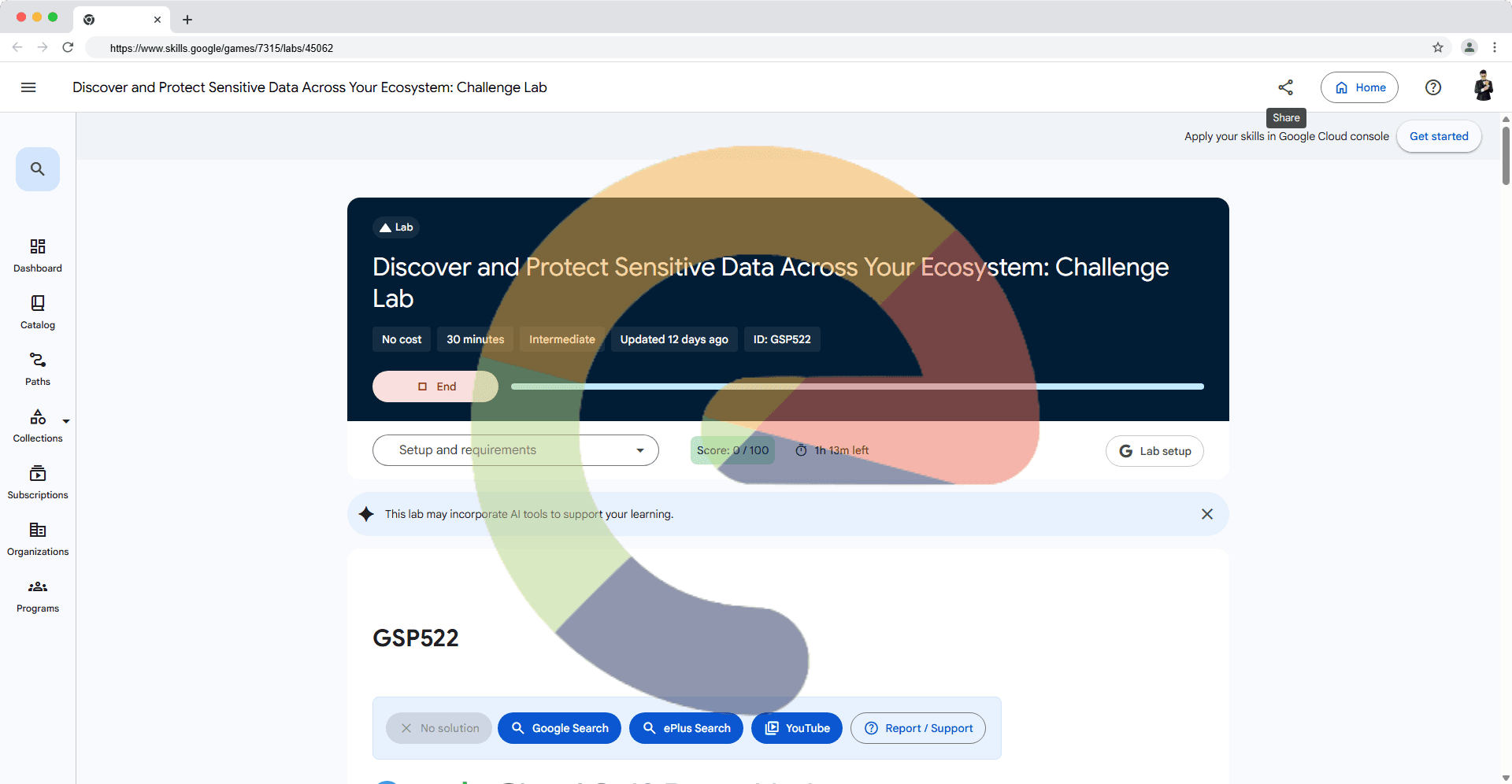This screenshot has height=784, width=1512.
Task: Open the Chrome three-dot menu
Action: [1495, 47]
